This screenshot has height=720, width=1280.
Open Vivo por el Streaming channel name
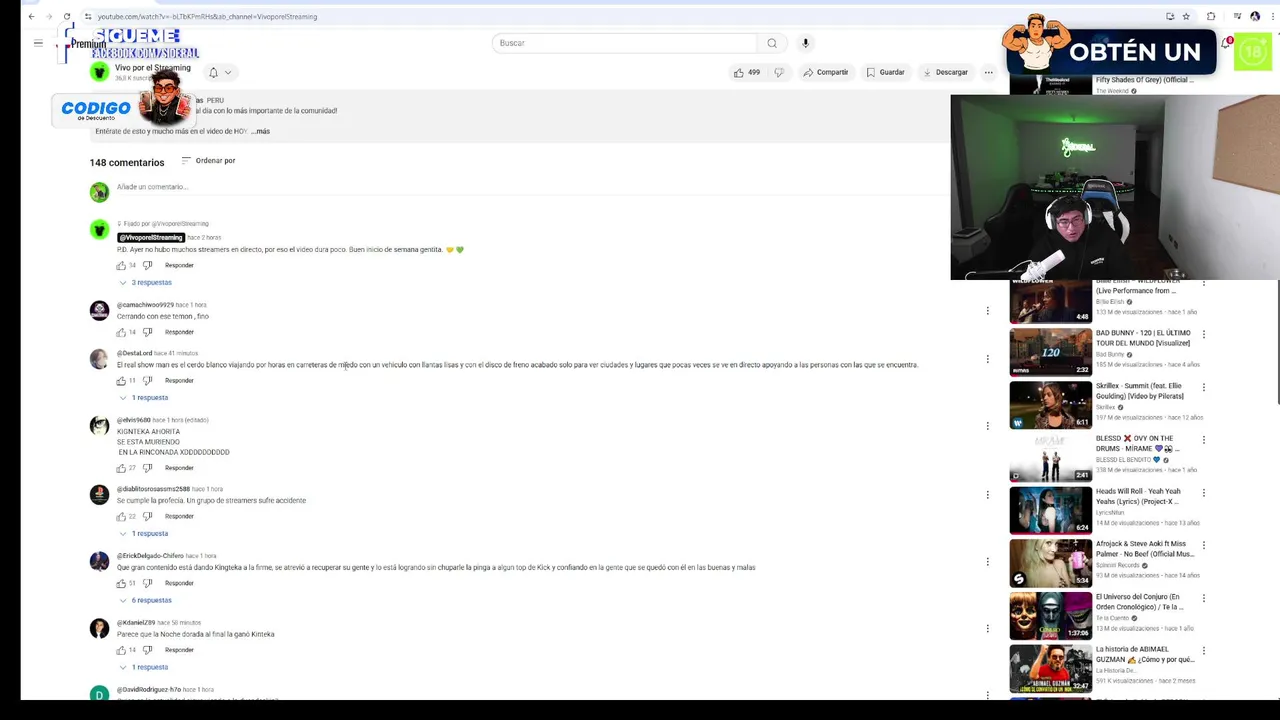coord(153,68)
